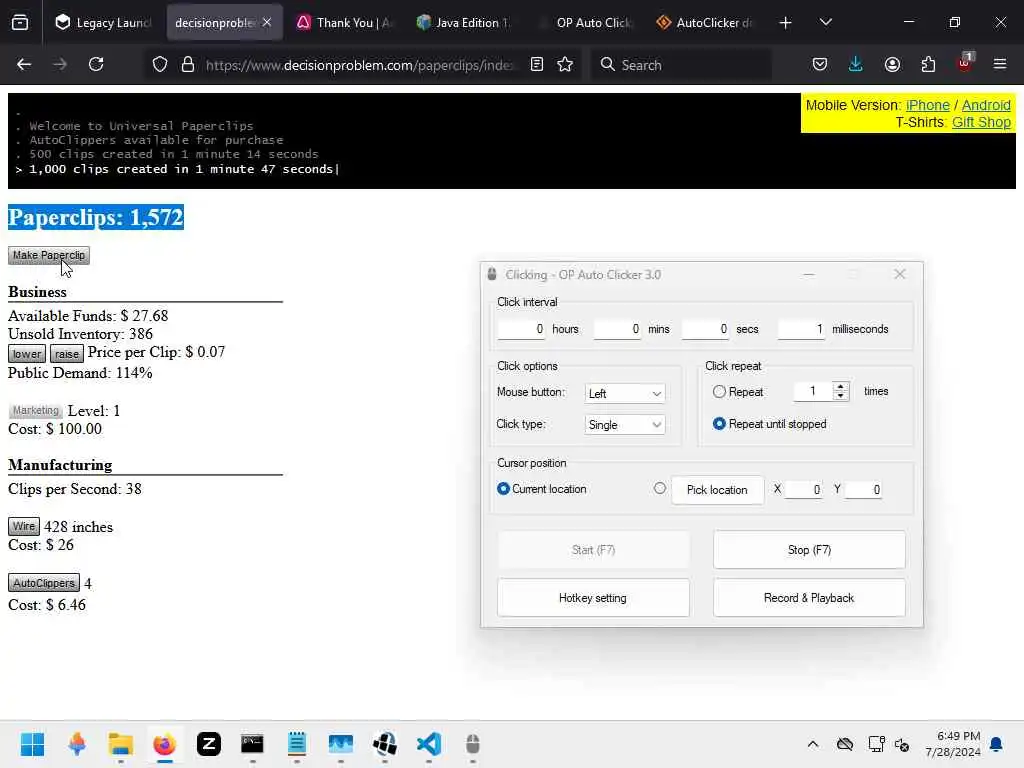Image resolution: width=1024 pixels, height=768 pixels.
Task: Switch to OP Auto Clicker tab
Action: coord(585,23)
